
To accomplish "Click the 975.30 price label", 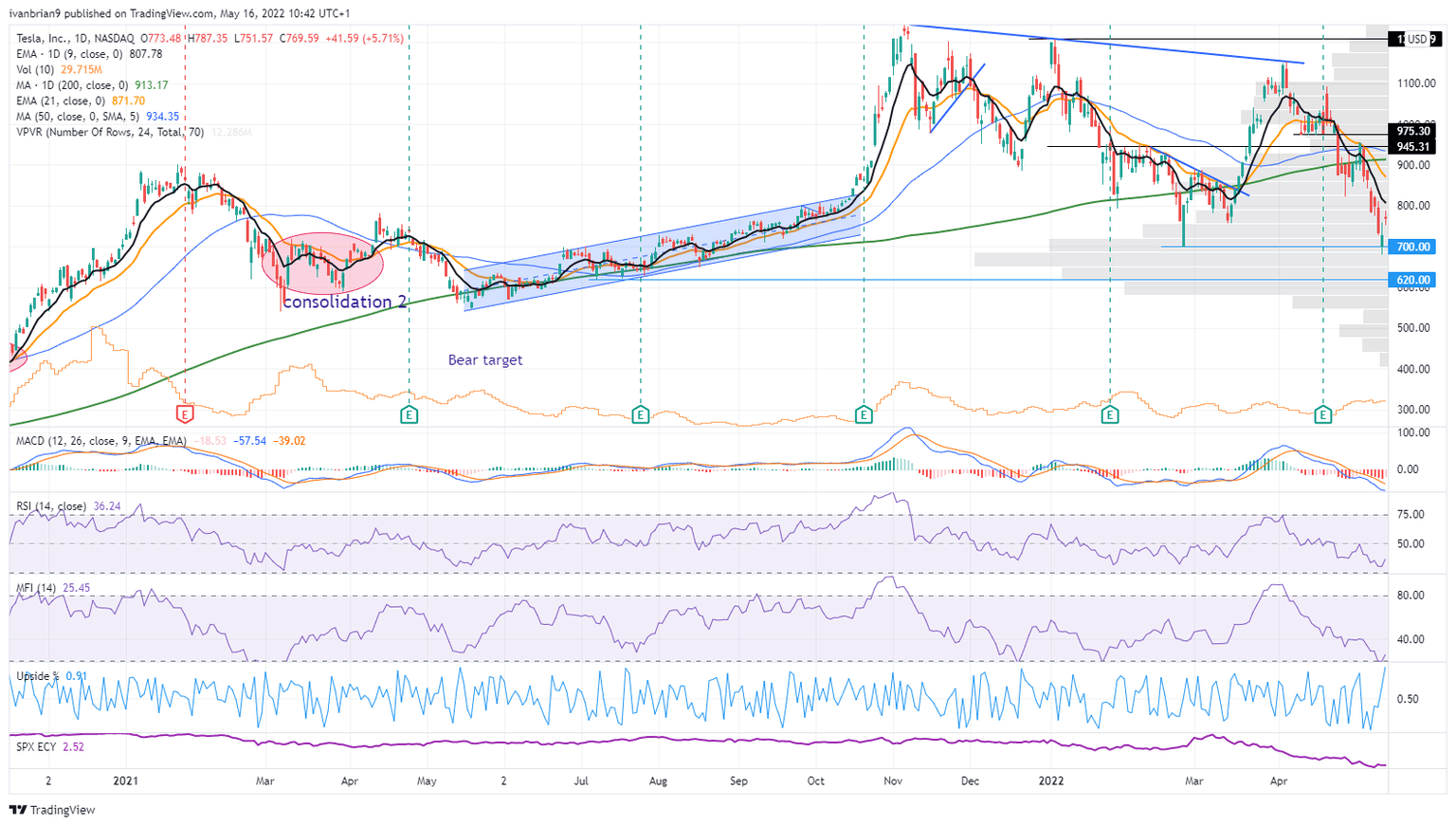I will [x=1412, y=132].
